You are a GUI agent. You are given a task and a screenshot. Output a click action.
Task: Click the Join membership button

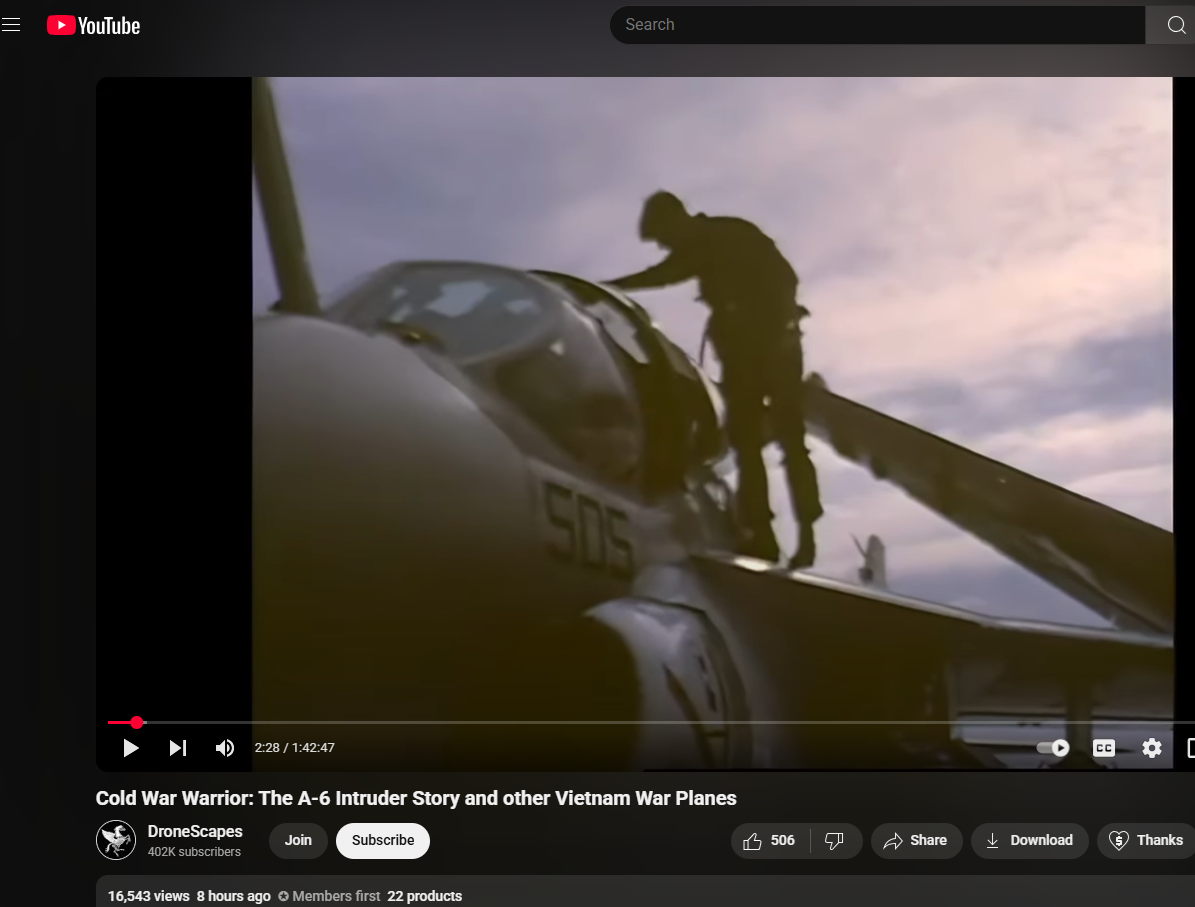(298, 840)
